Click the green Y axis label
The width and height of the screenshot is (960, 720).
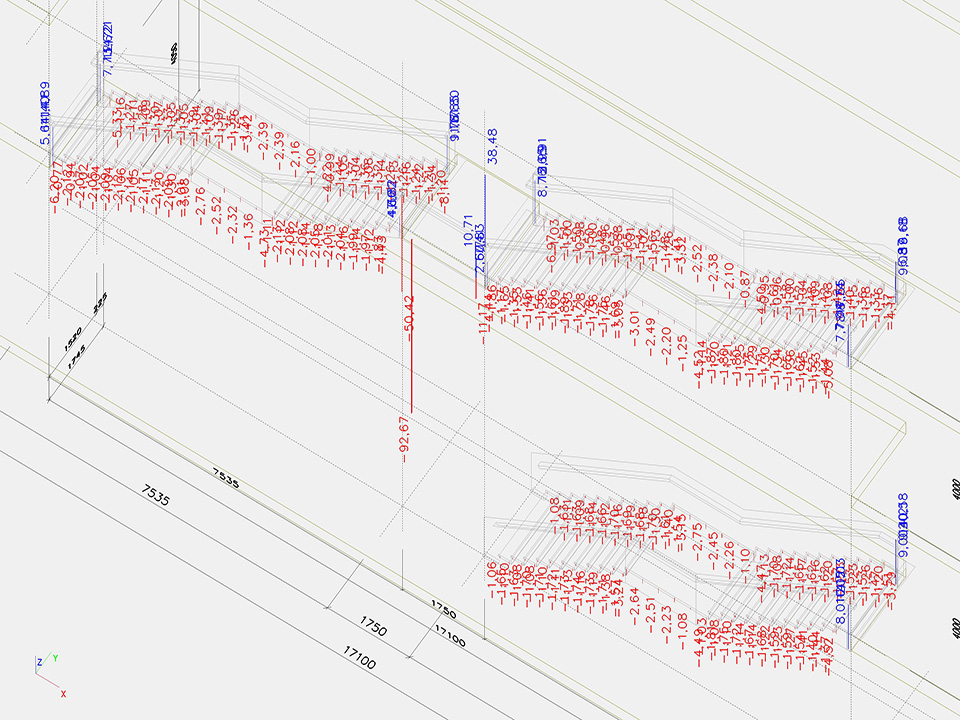56,659
